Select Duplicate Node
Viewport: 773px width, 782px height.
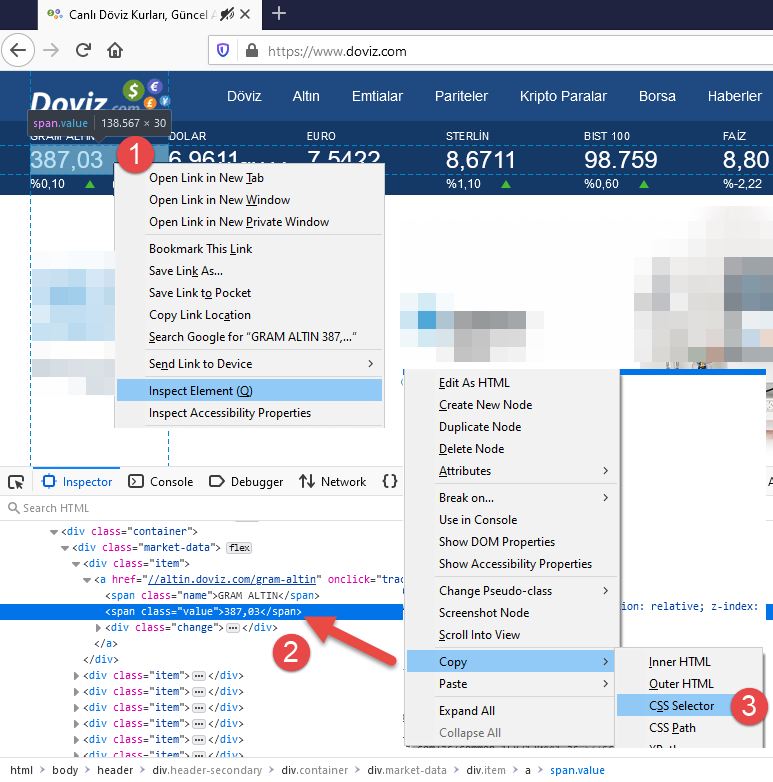tap(512, 426)
